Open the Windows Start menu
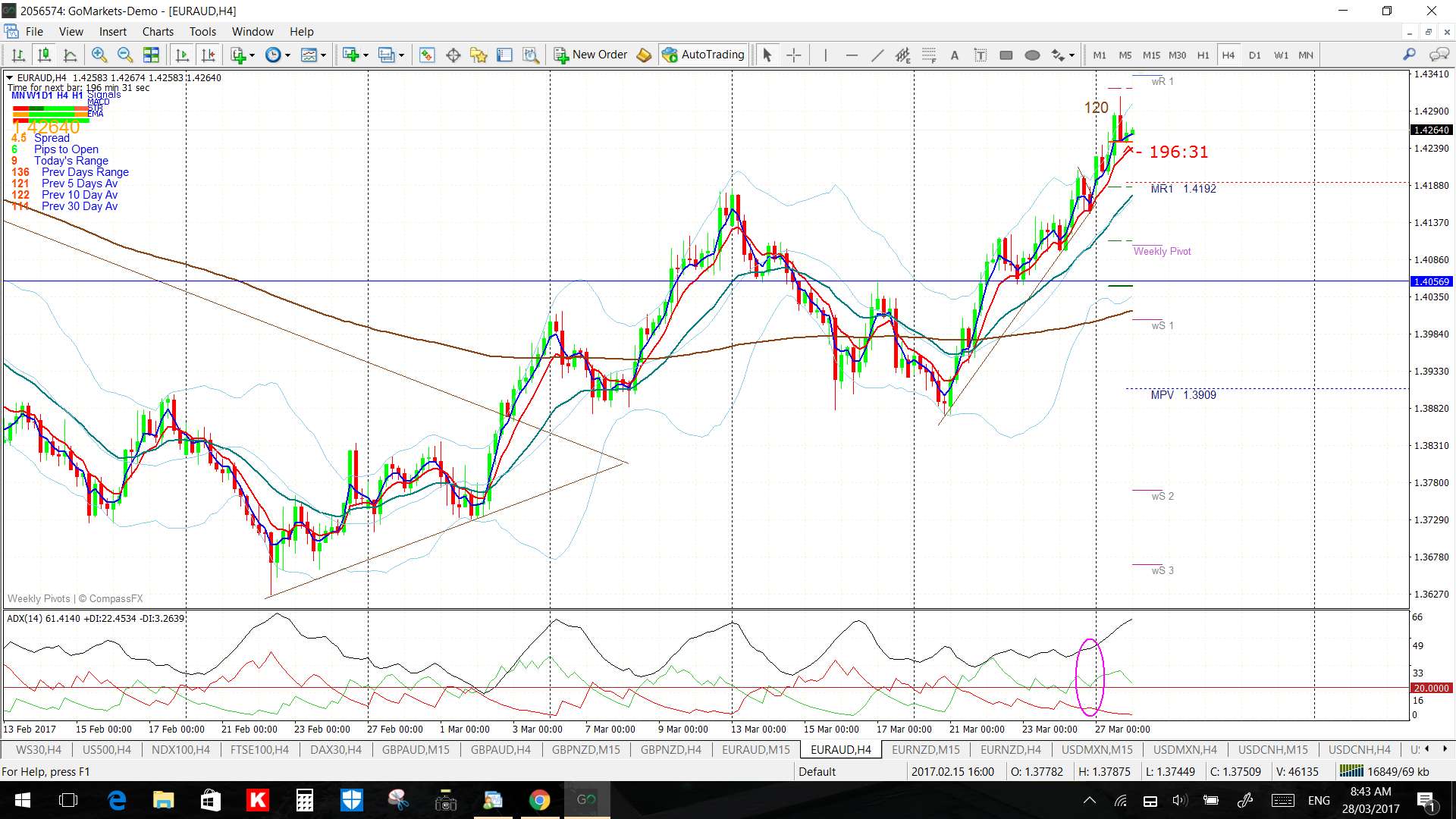The width and height of the screenshot is (1456, 819). point(22,800)
